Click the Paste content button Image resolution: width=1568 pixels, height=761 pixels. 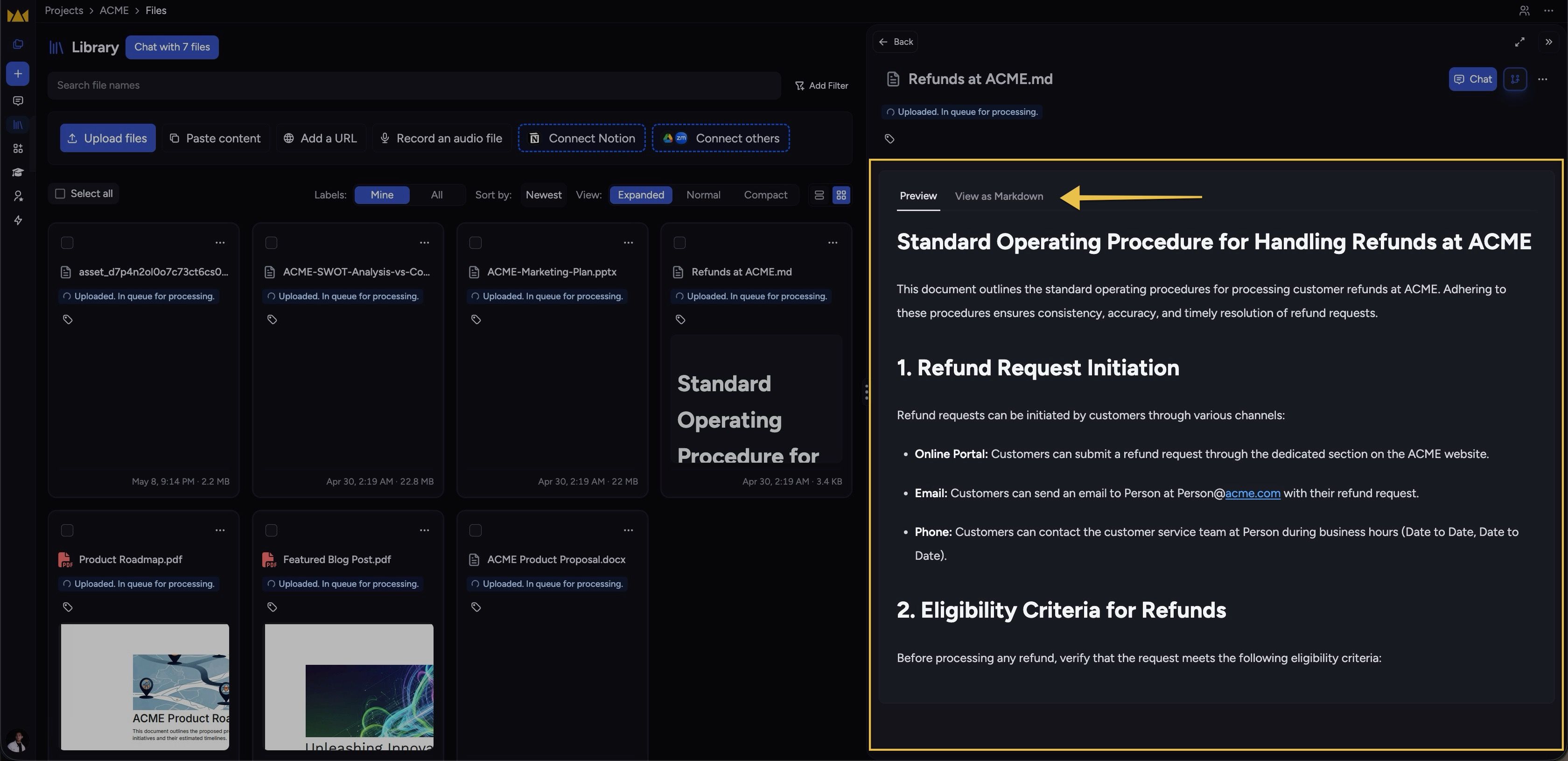coord(215,138)
